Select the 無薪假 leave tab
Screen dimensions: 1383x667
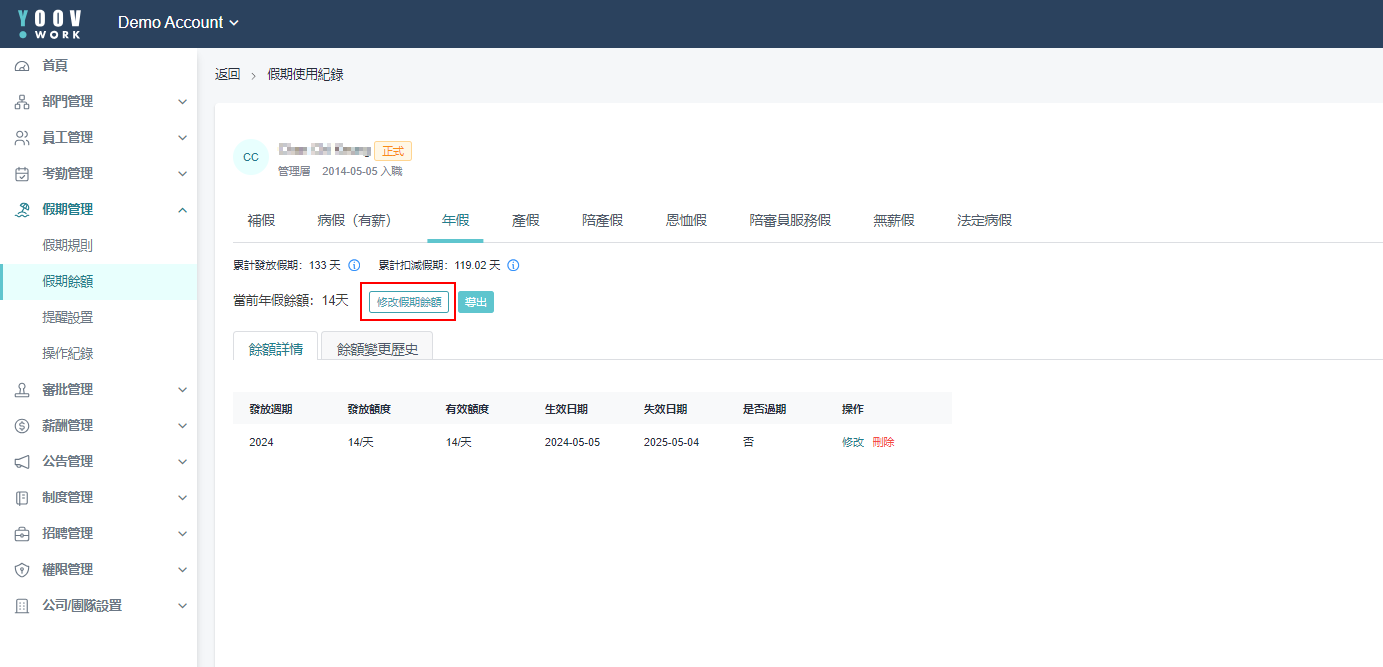[893, 221]
